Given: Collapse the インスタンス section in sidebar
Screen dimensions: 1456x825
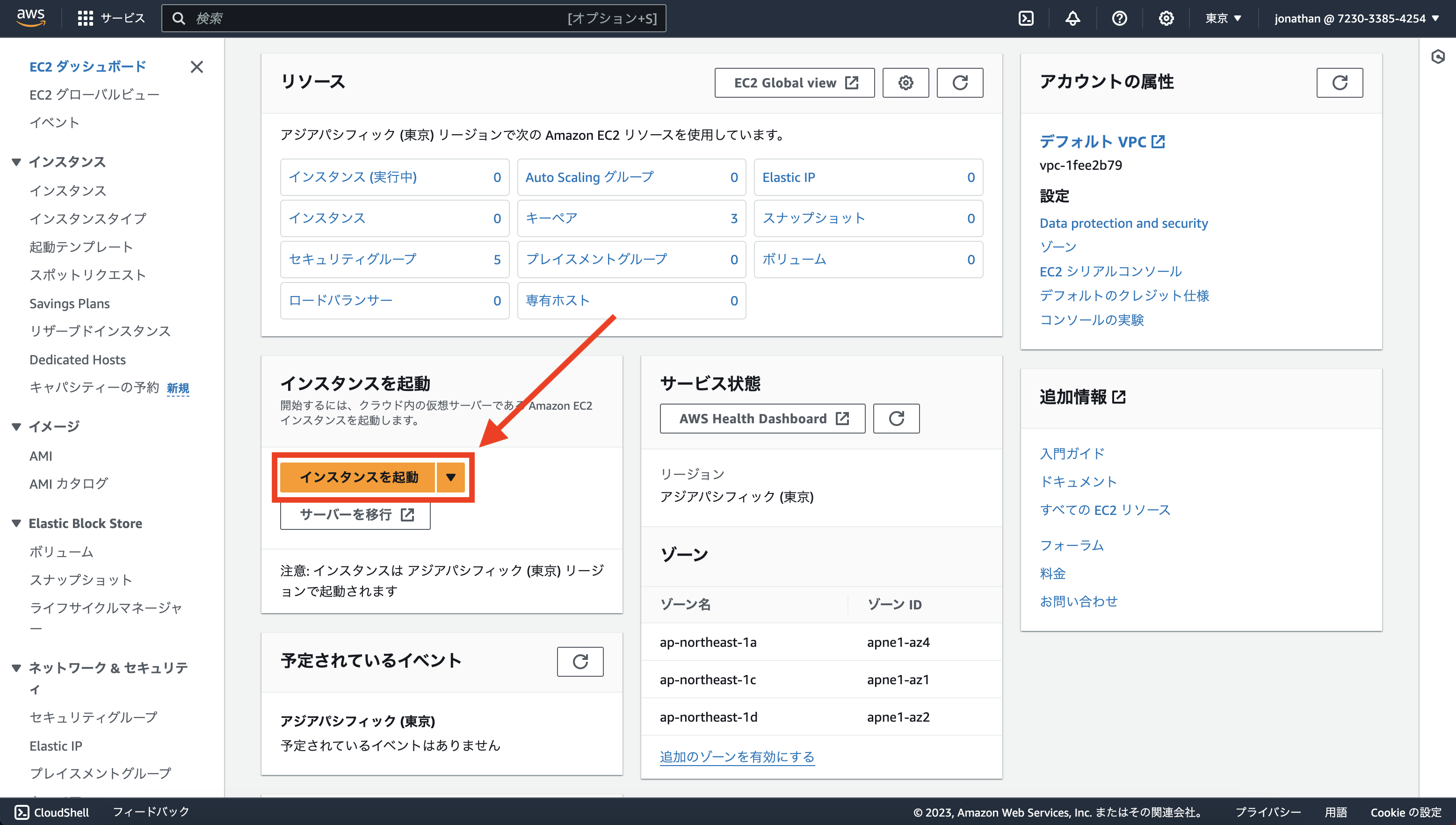Looking at the screenshot, I should [16, 161].
